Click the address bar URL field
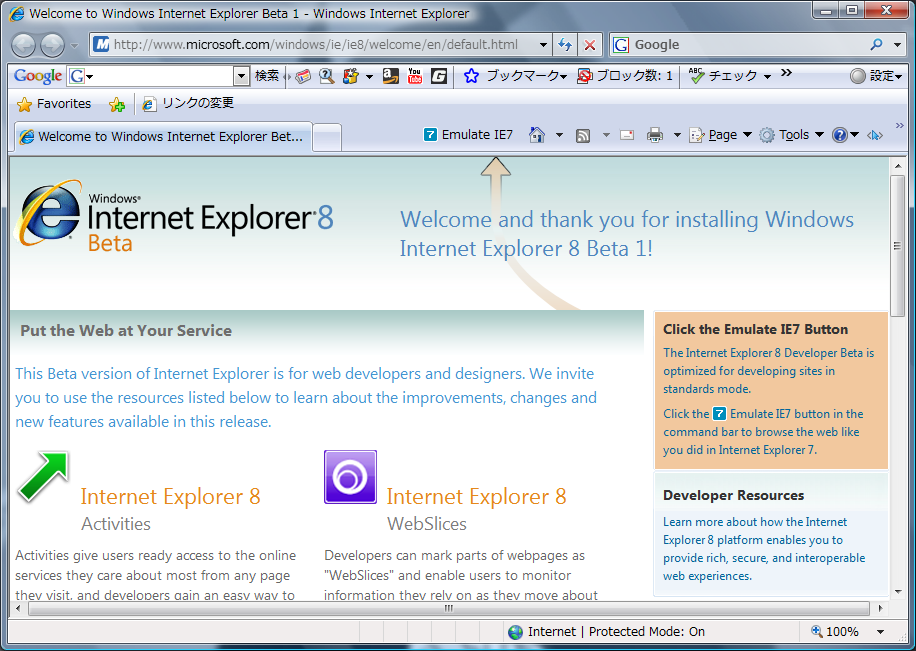Image resolution: width=916 pixels, height=651 pixels. pyautogui.click(x=313, y=44)
